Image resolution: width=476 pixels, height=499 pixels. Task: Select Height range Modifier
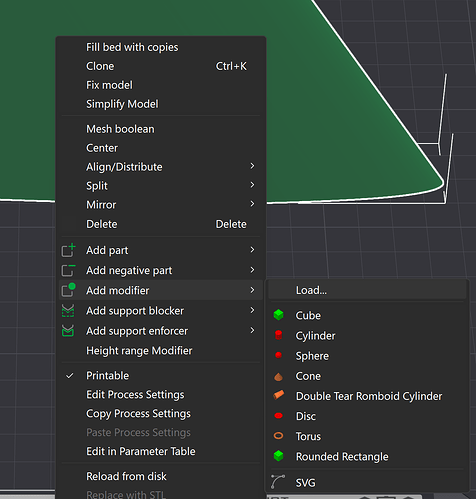coord(160,351)
